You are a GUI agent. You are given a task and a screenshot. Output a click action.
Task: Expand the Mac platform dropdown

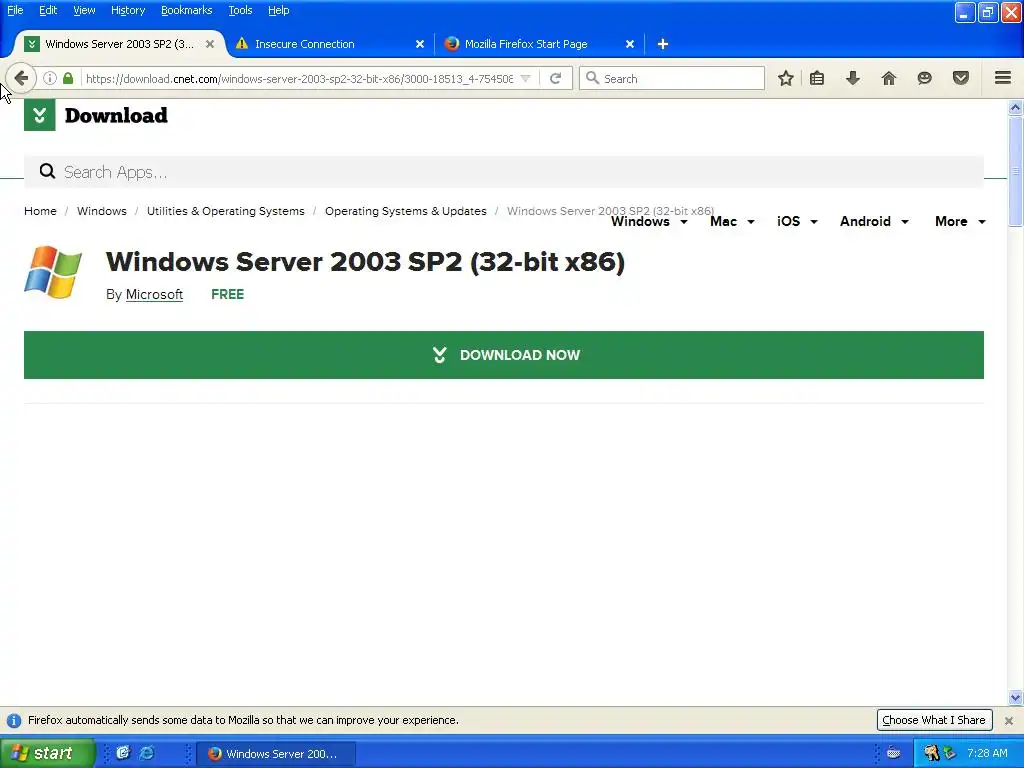[x=732, y=221]
